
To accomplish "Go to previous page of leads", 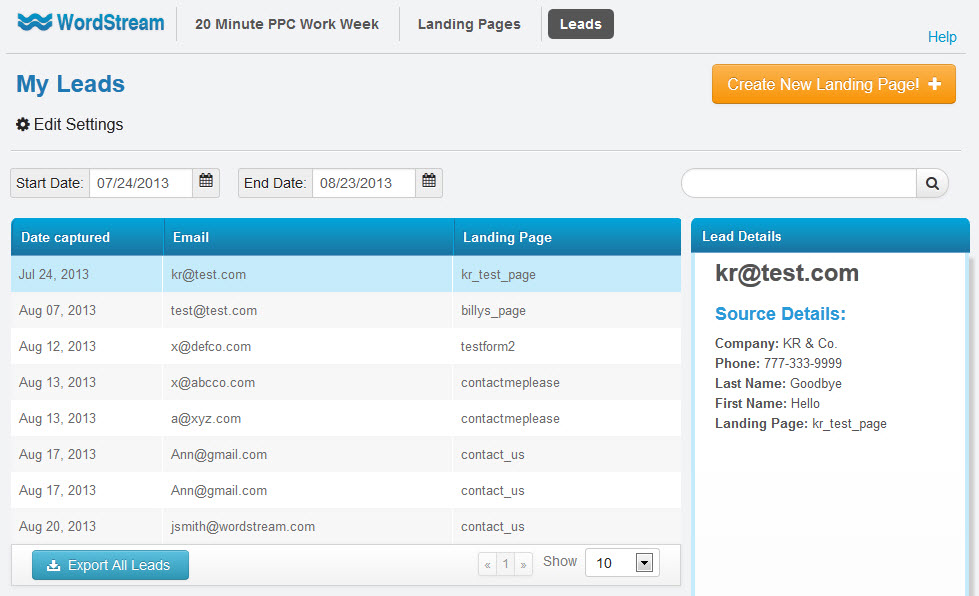I will pyautogui.click(x=488, y=564).
